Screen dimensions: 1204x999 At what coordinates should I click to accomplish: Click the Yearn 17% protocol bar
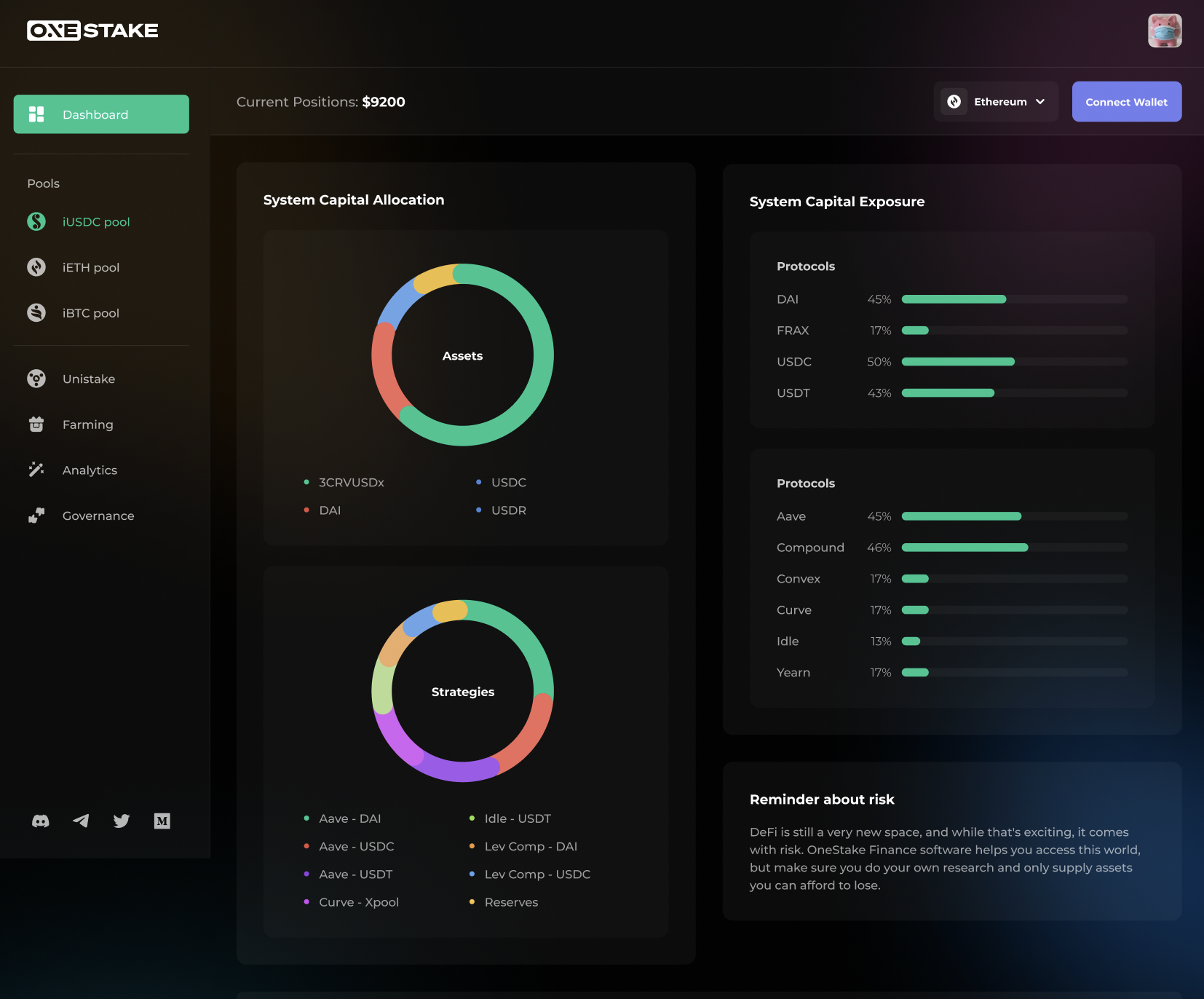[1015, 673]
